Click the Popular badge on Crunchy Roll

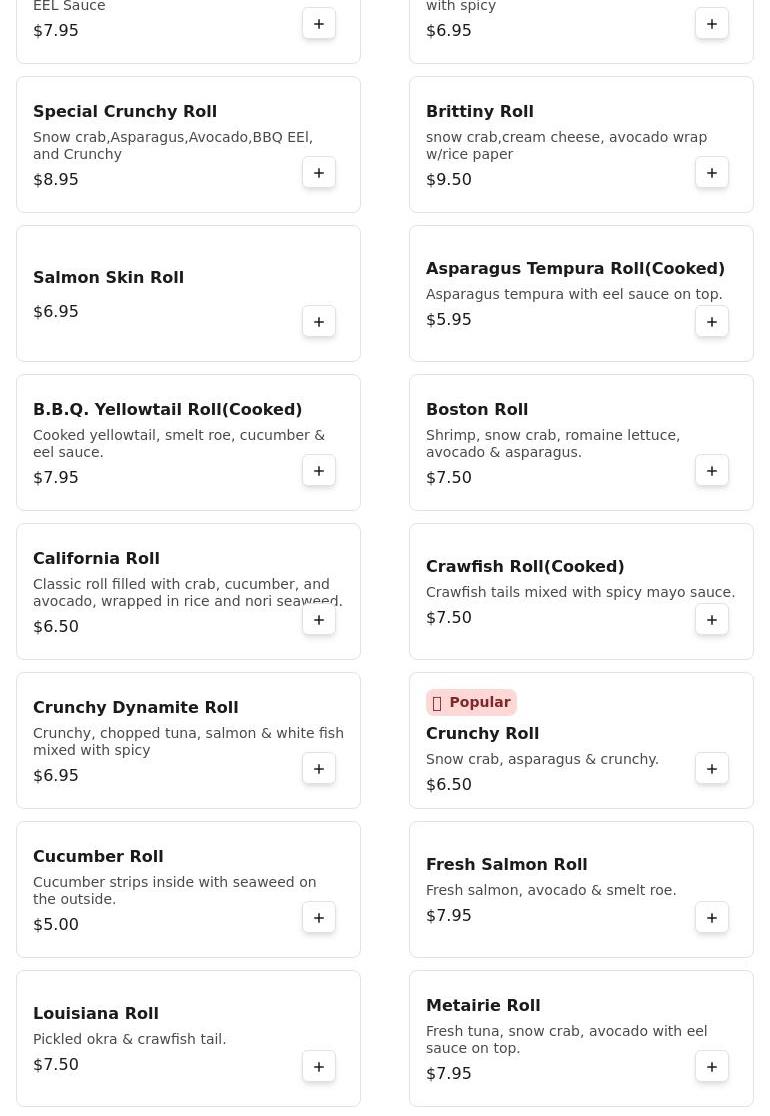point(471,702)
